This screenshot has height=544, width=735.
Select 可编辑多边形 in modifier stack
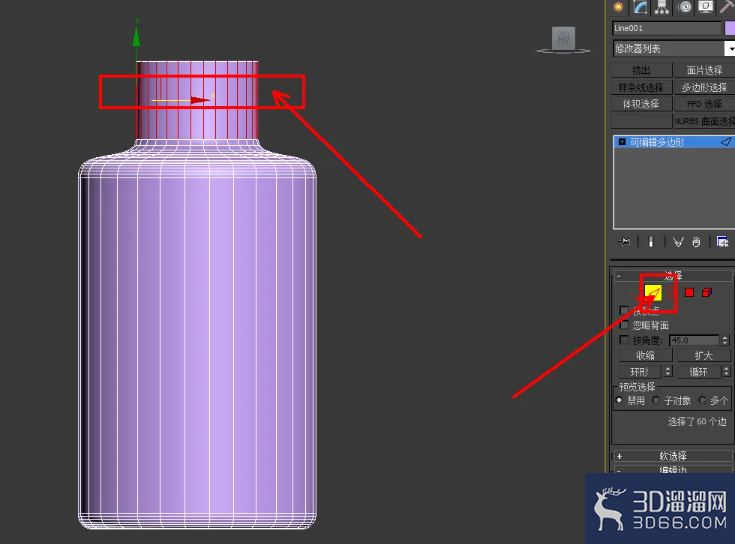pos(673,142)
